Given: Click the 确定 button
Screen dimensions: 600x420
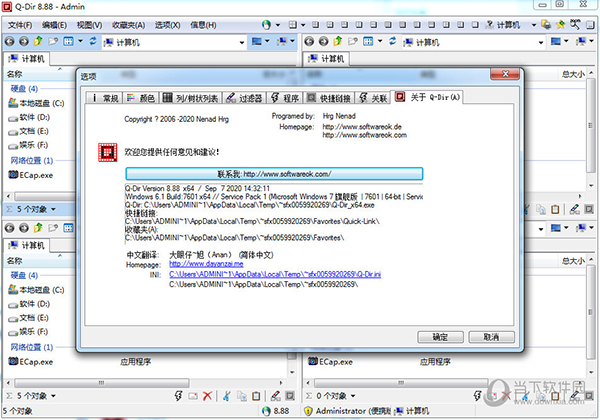Looking at the screenshot, I should 440,337.
